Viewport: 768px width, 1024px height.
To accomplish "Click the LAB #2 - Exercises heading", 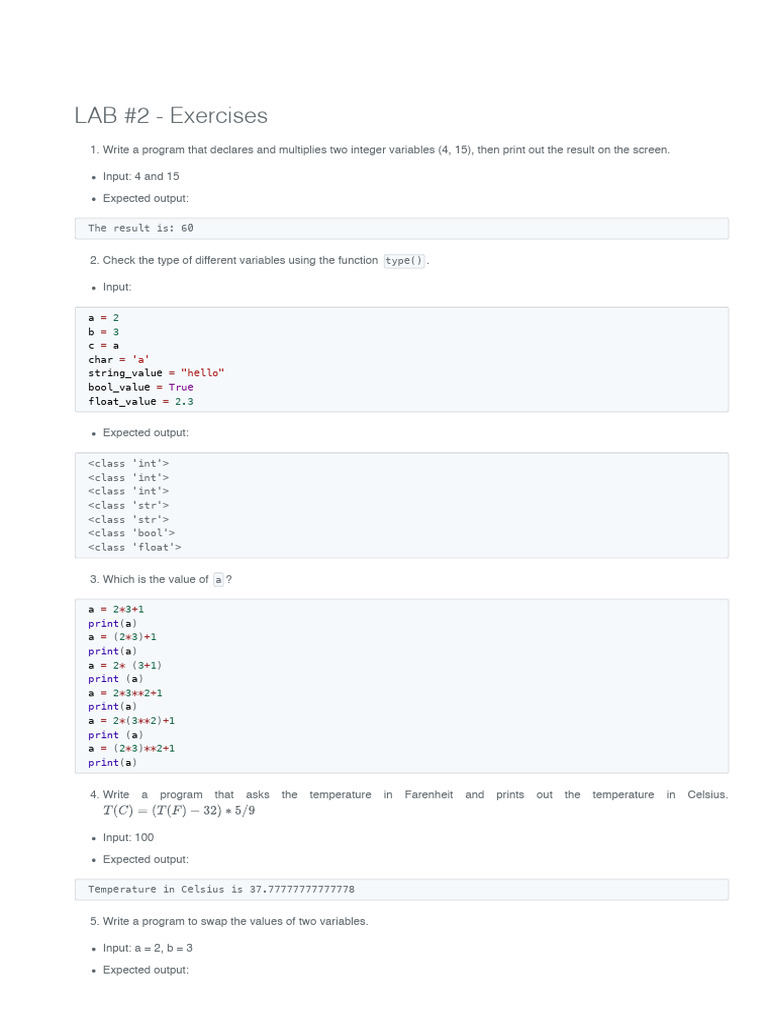I will click(x=171, y=116).
